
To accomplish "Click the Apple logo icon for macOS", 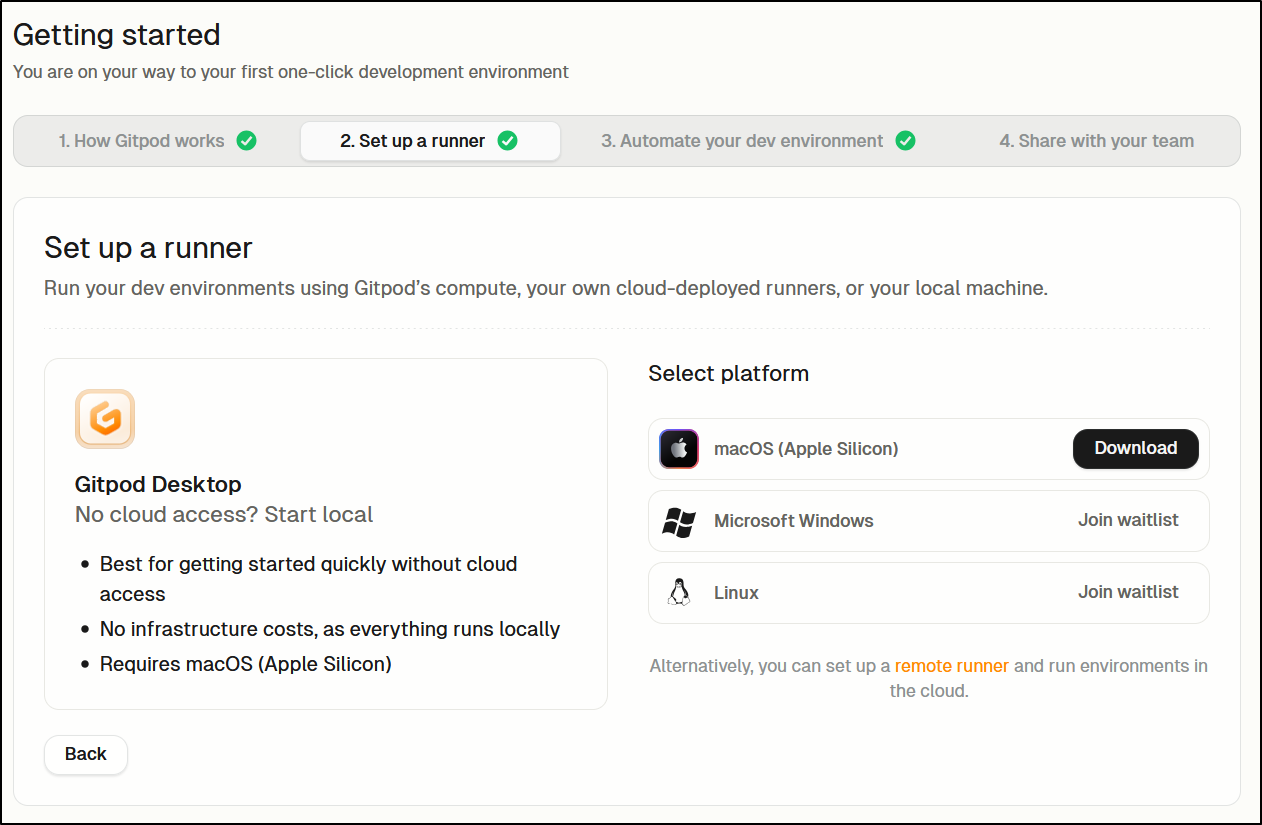I will tap(679, 449).
